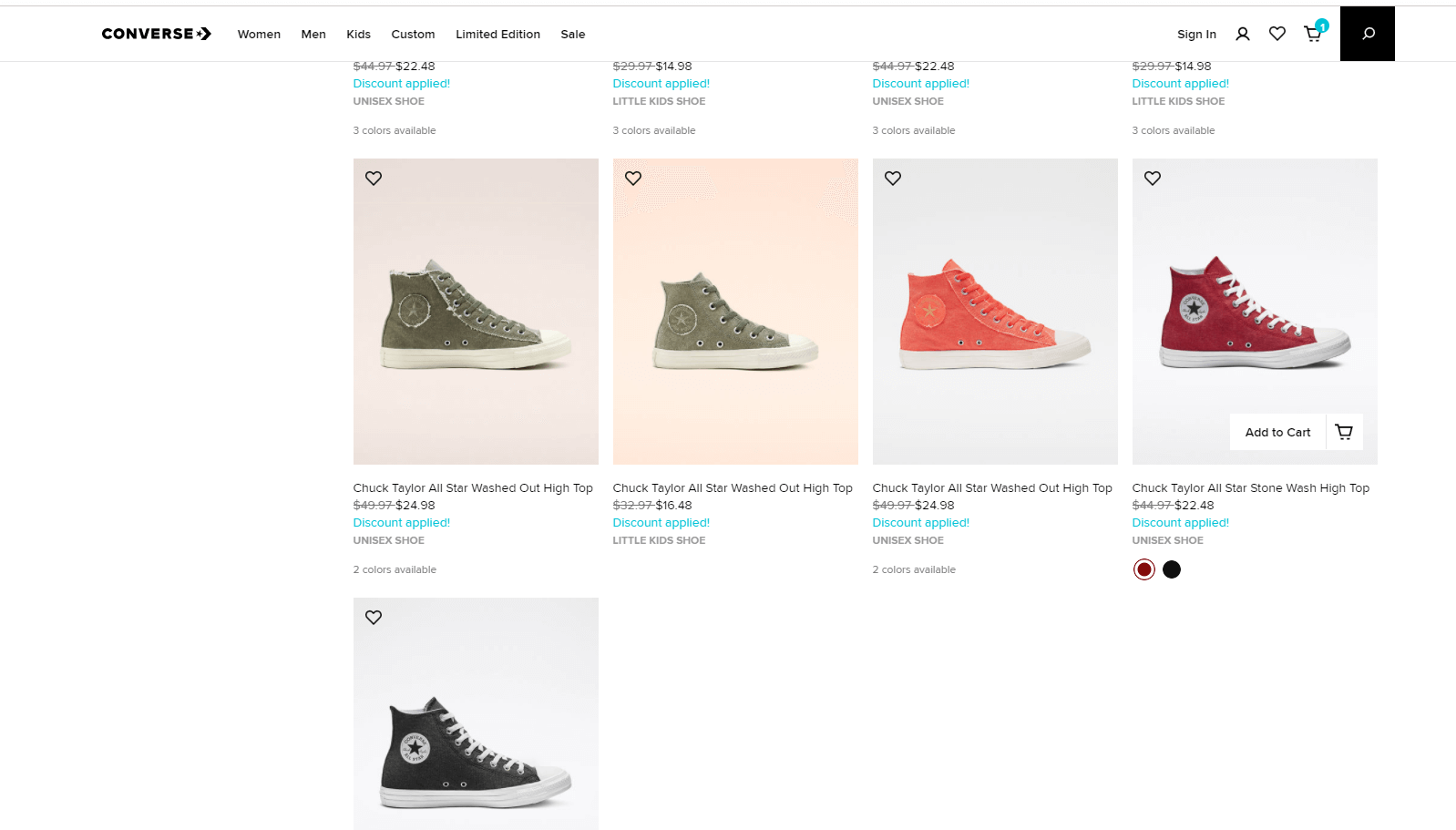This screenshot has height=830, width=1456.
Task: Open the shopping cart icon in header
Action: point(1314,34)
